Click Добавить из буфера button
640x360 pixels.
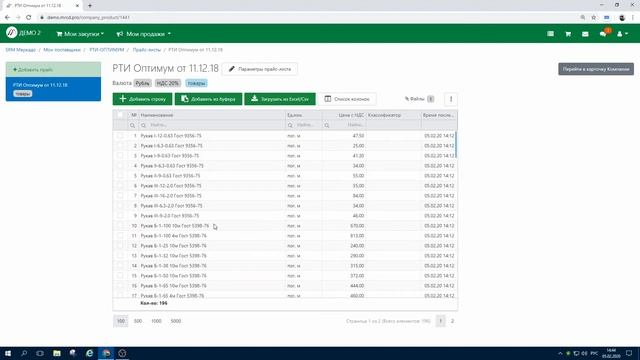[209, 99]
